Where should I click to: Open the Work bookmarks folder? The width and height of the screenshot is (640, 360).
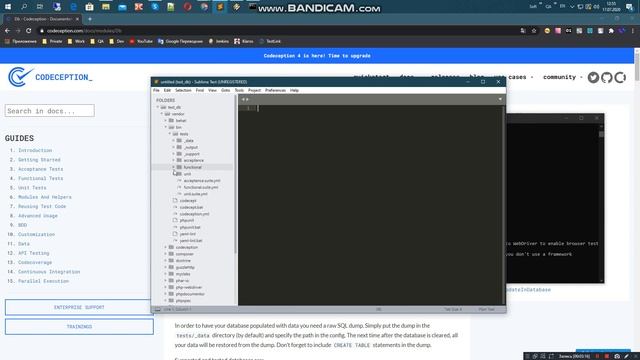pyautogui.click(x=76, y=41)
